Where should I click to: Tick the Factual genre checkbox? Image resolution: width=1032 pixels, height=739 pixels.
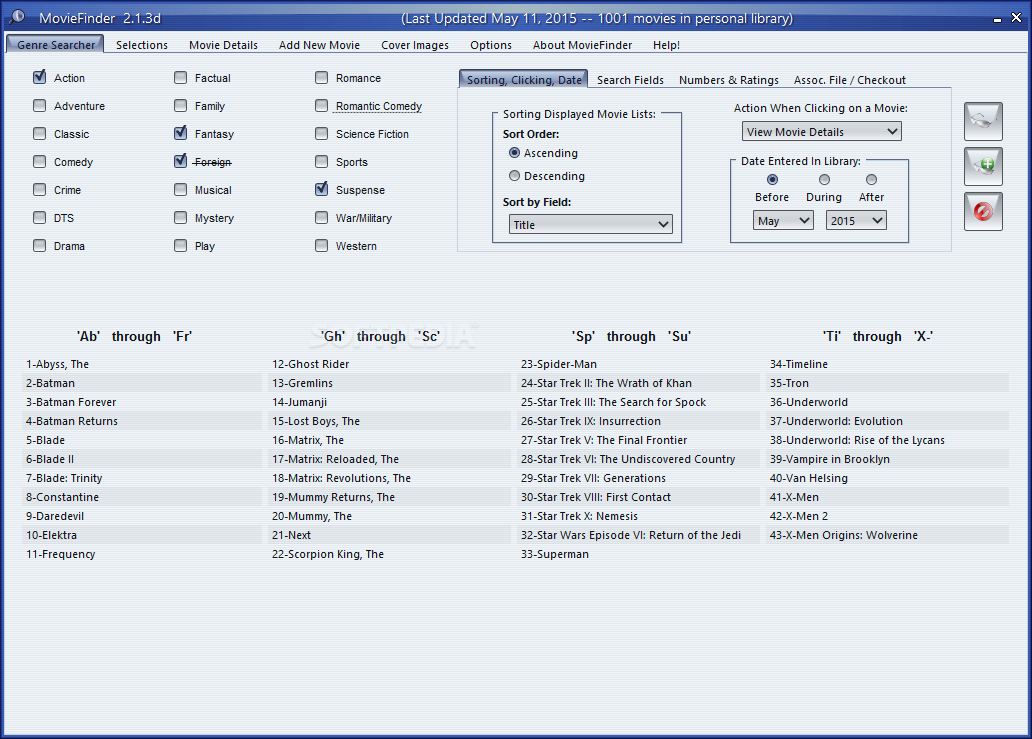click(x=180, y=78)
